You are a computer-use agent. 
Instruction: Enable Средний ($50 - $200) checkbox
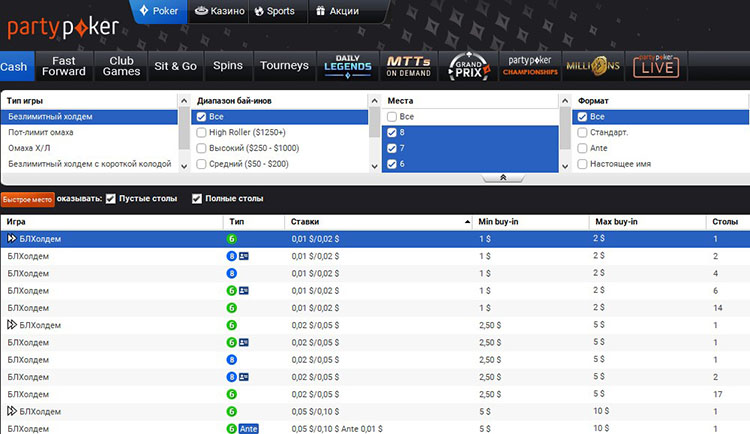[x=201, y=164]
